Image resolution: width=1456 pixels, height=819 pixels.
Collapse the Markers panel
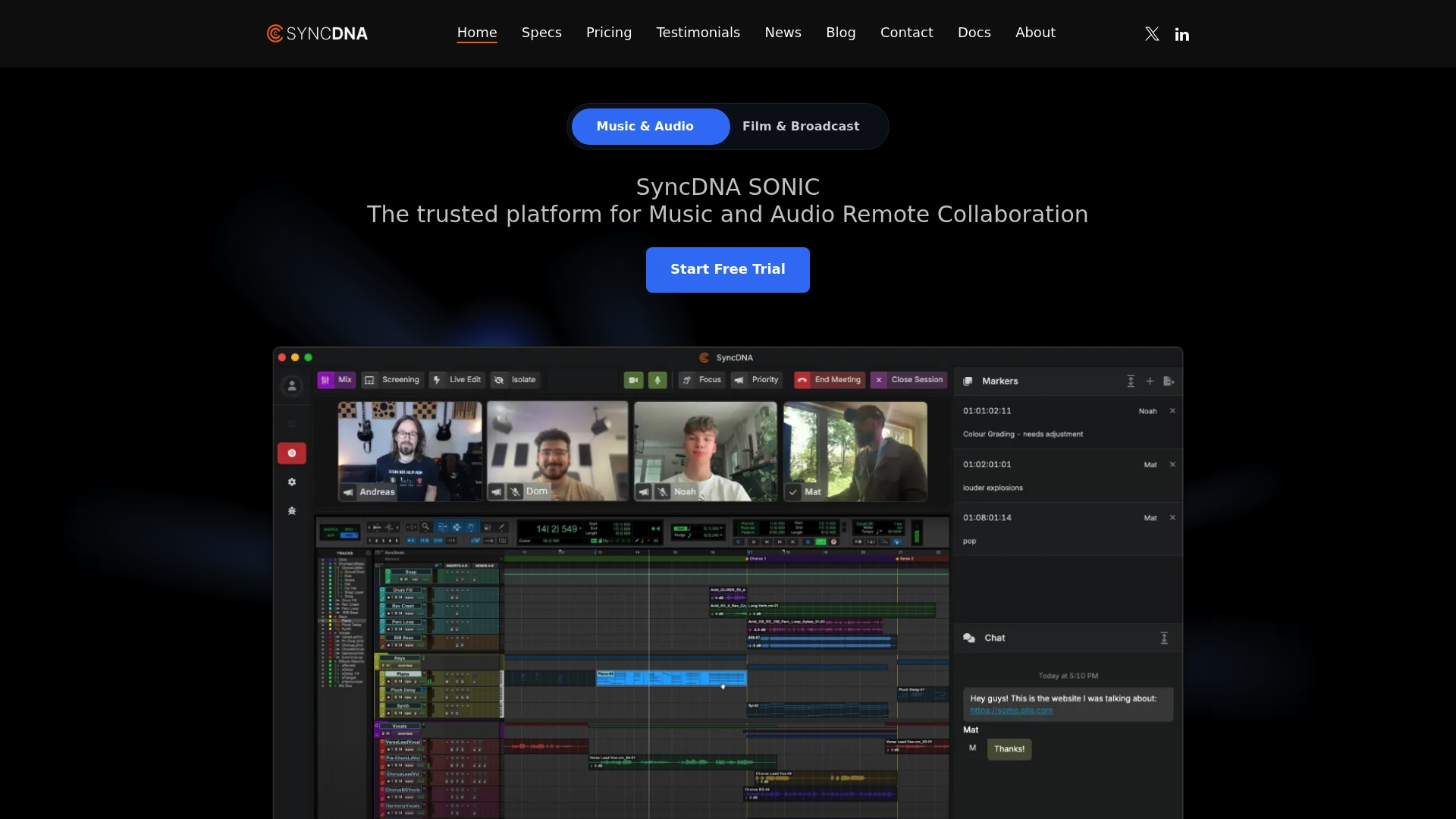click(x=1131, y=381)
